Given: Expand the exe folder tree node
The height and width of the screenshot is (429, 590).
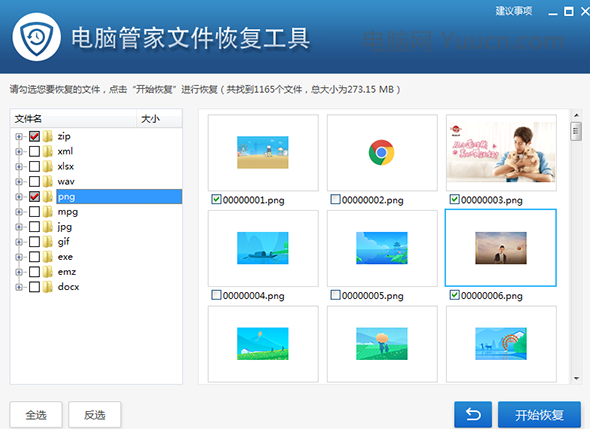Looking at the screenshot, I should [18, 257].
